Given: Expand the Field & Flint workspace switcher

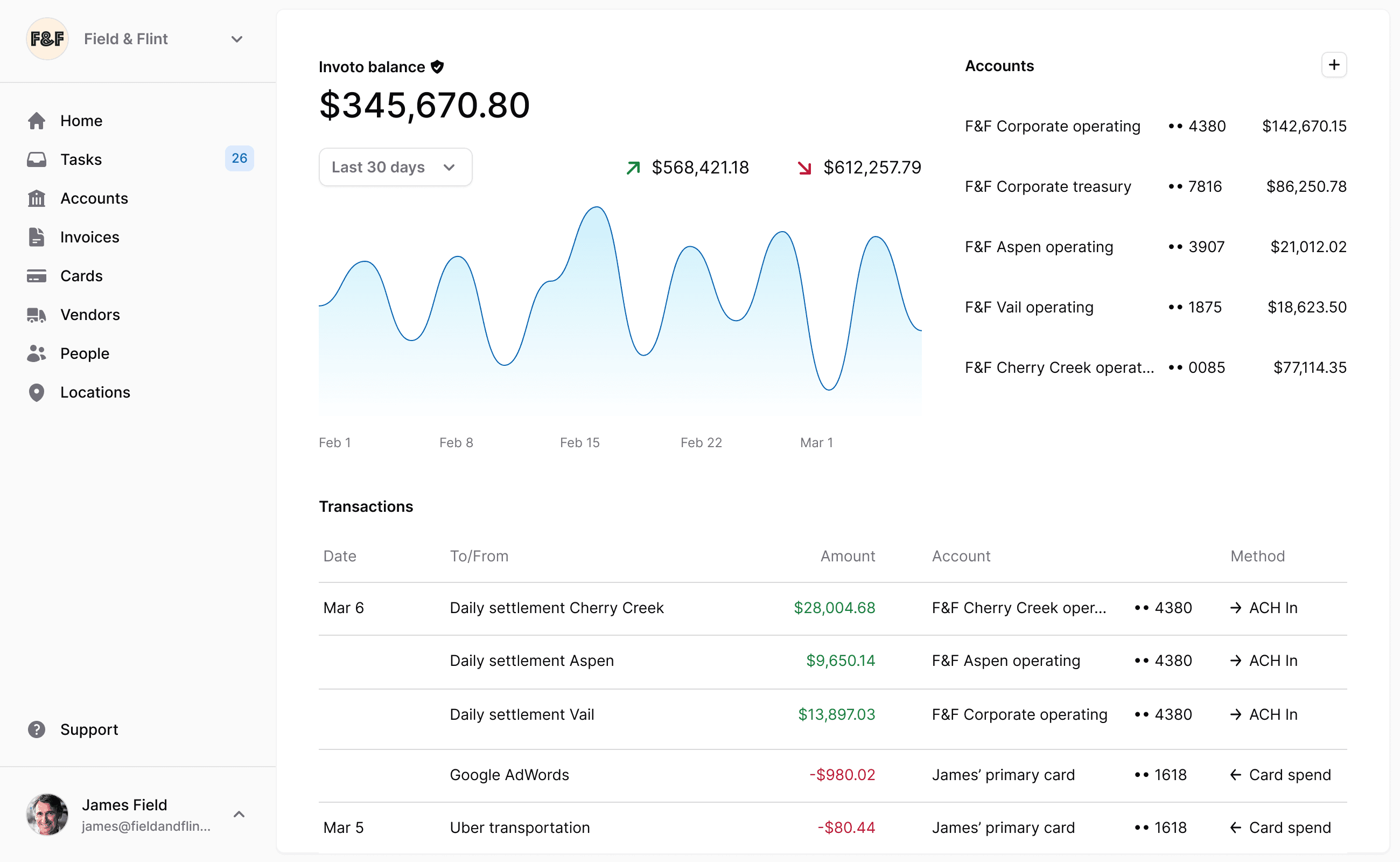Looking at the screenshot, I should click(237, 39).
